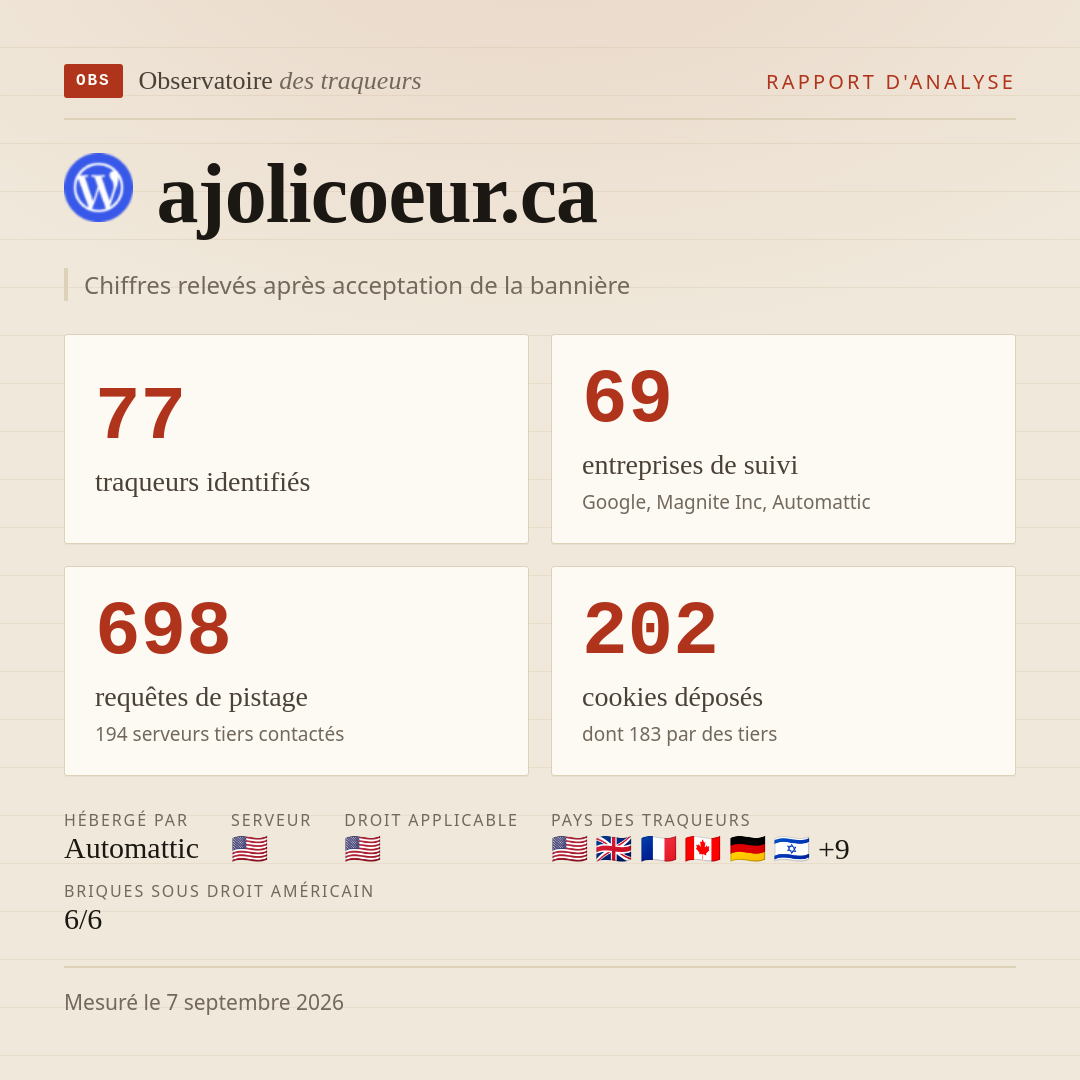The image size is (1080, 1080).
Task: Click the banner acceptance note text
Action: coord(357,285)
